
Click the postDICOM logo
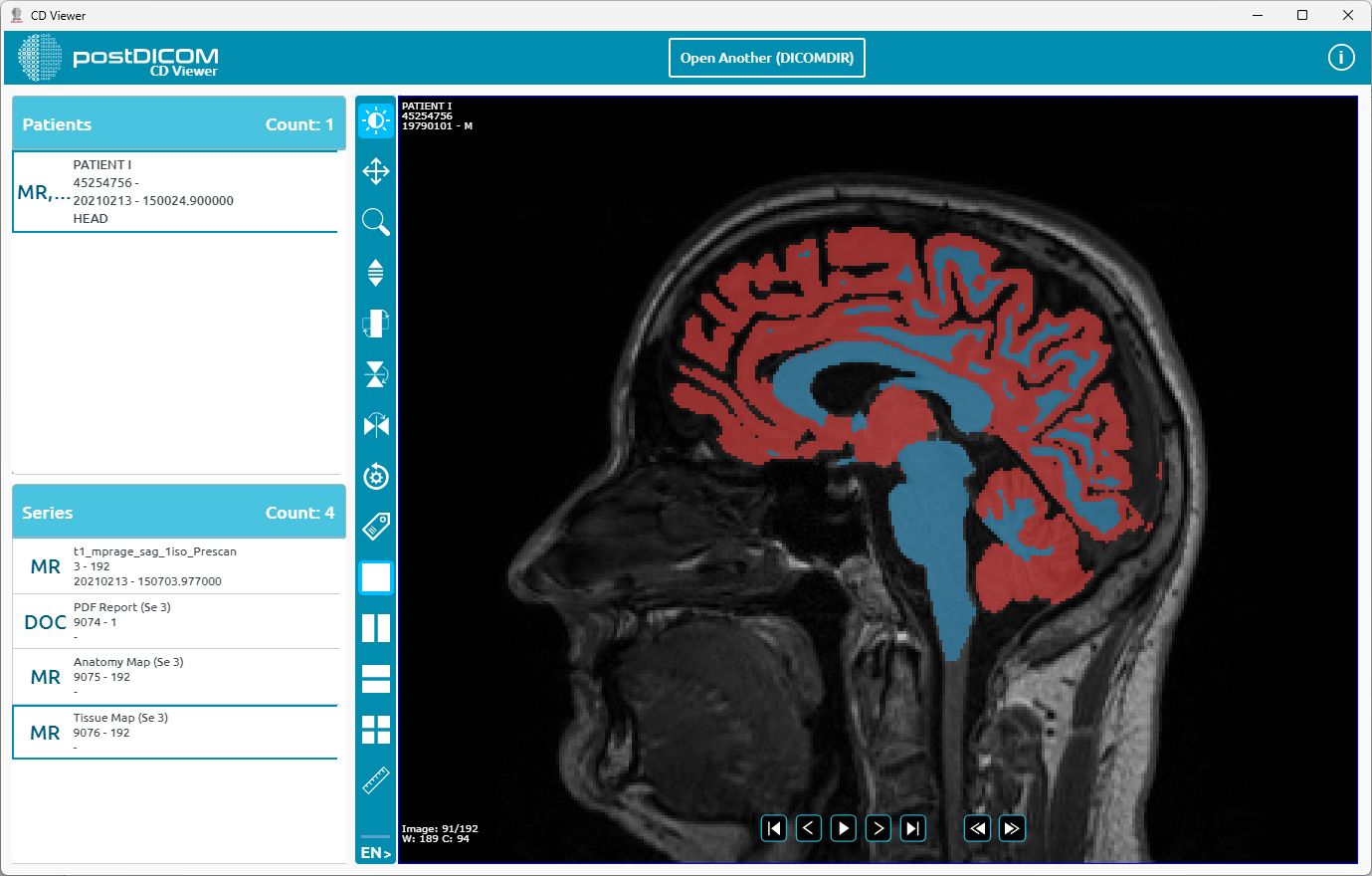116,57
